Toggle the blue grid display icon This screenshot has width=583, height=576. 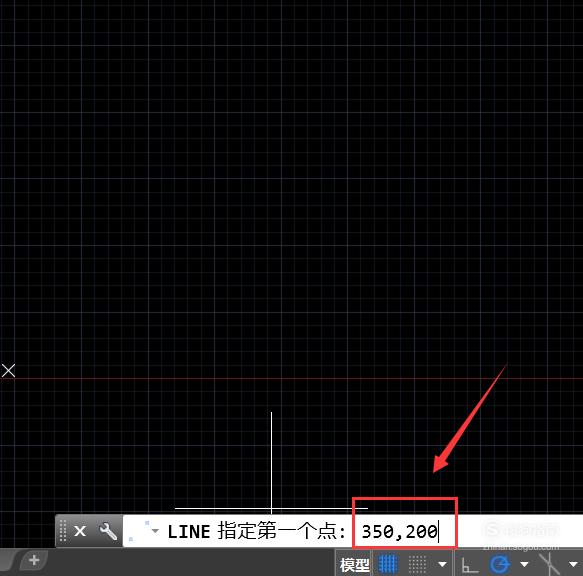[x=388, y=564]
